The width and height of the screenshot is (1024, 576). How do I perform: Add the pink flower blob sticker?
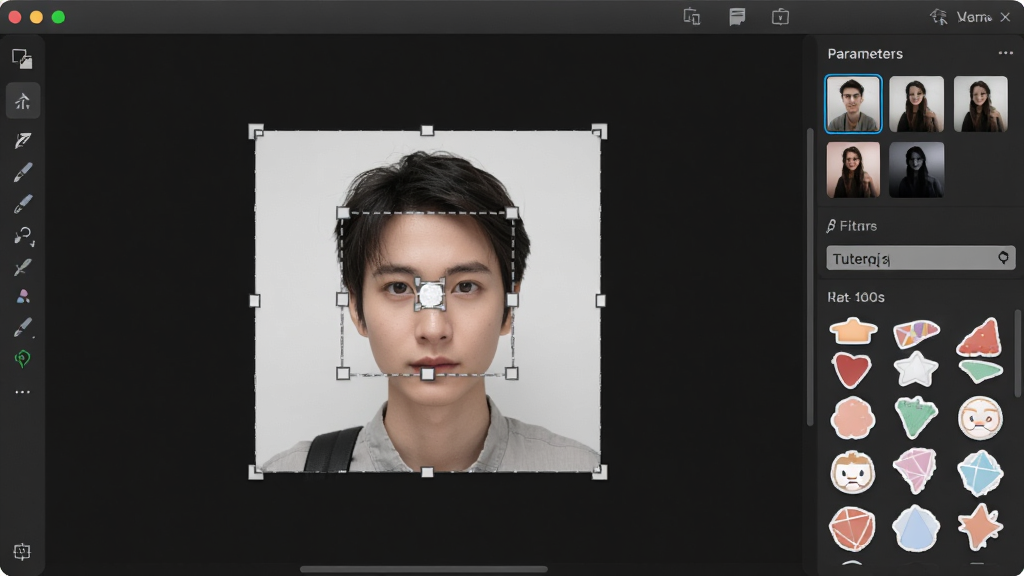pos(852,418)
